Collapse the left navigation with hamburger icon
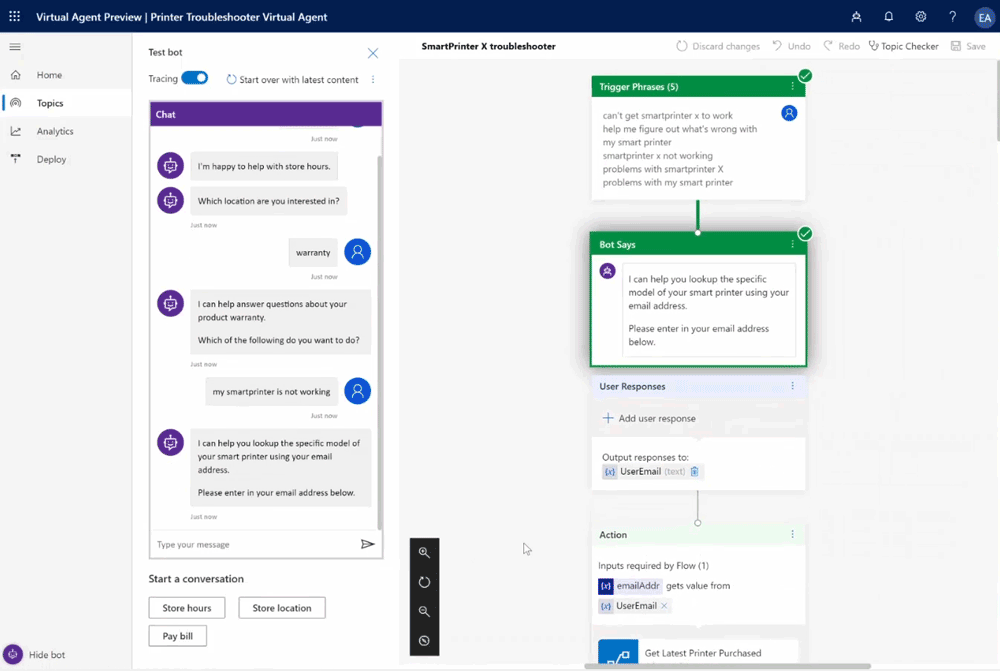 click(15, 47)
